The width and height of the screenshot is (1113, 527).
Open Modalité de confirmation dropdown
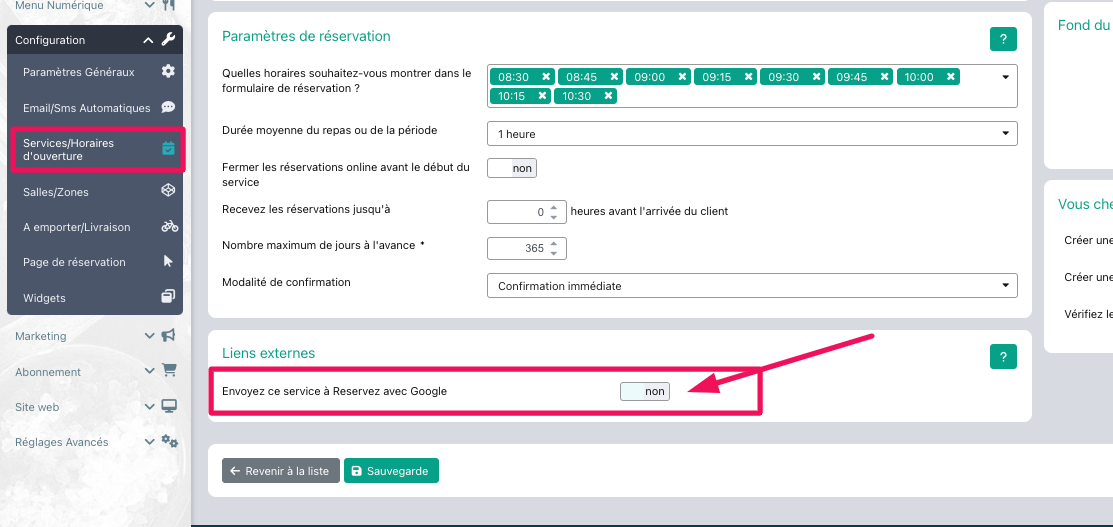point(752,286)
